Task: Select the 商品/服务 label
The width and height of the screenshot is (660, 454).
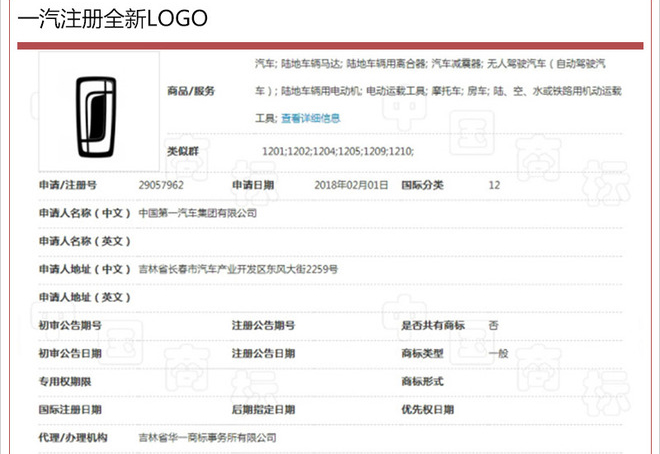Action: click(191, 91)
